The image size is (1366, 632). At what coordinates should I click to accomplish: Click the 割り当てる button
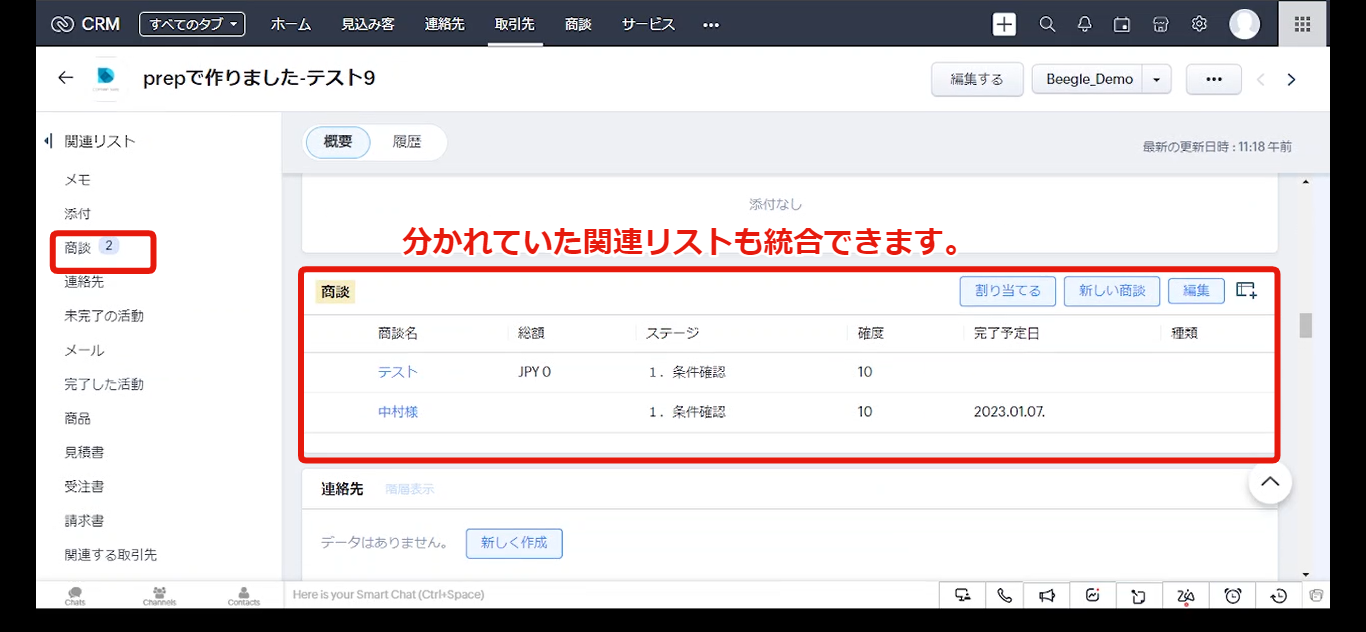tap(1007, 291)
